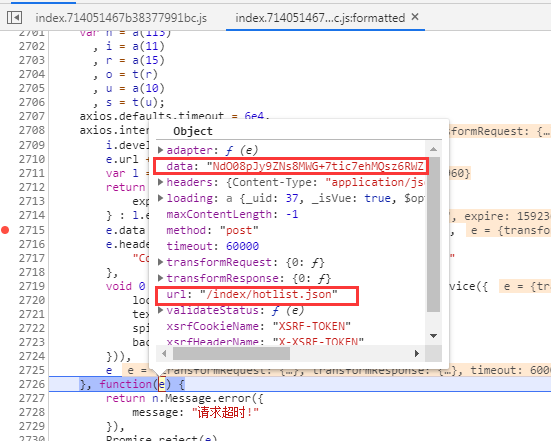
Task: Click line number 2702 in the gutter
Action: pyautogui.click(x=32, y=46)
